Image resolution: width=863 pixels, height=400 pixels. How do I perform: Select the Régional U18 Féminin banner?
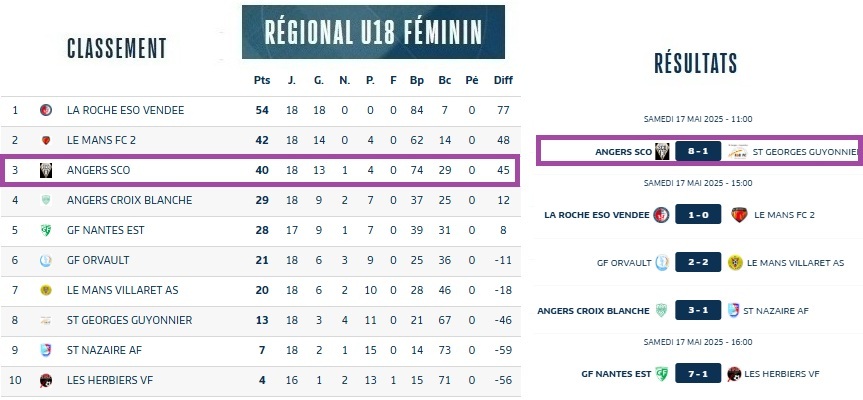coord(373,31)
